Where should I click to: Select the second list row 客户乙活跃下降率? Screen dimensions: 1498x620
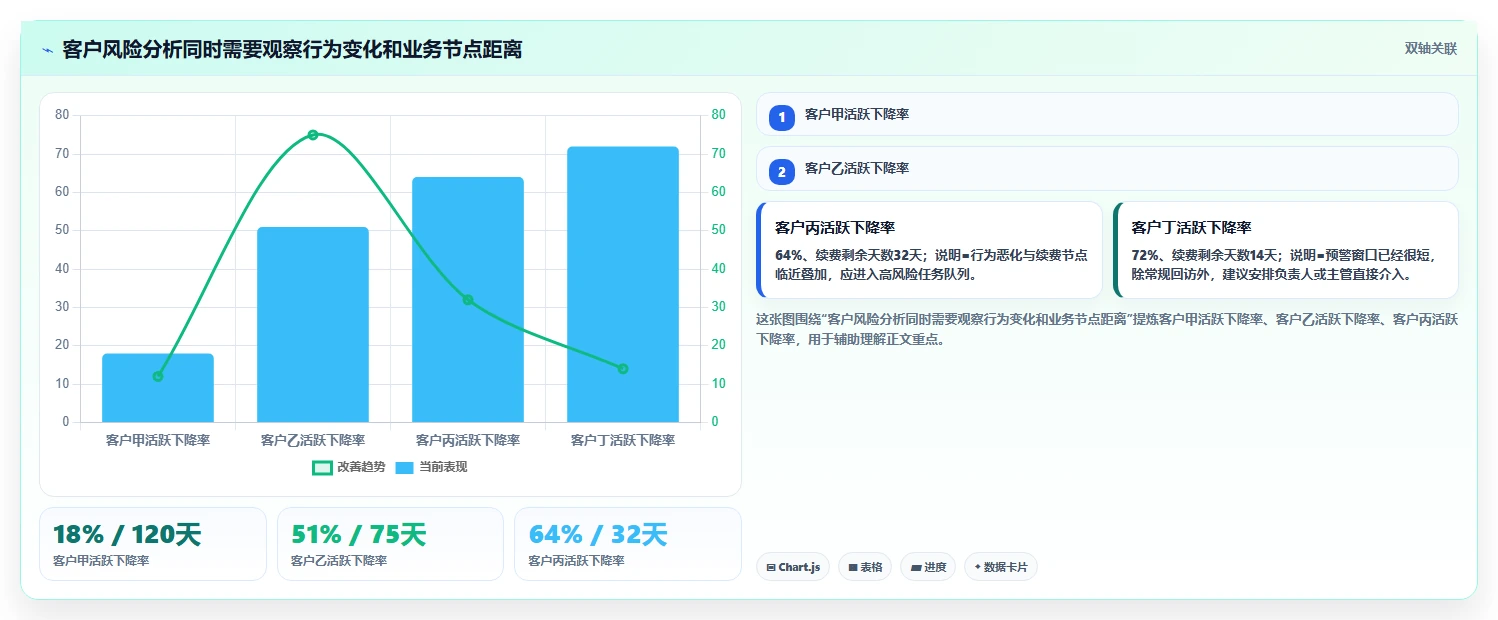tap(1107, 168)
